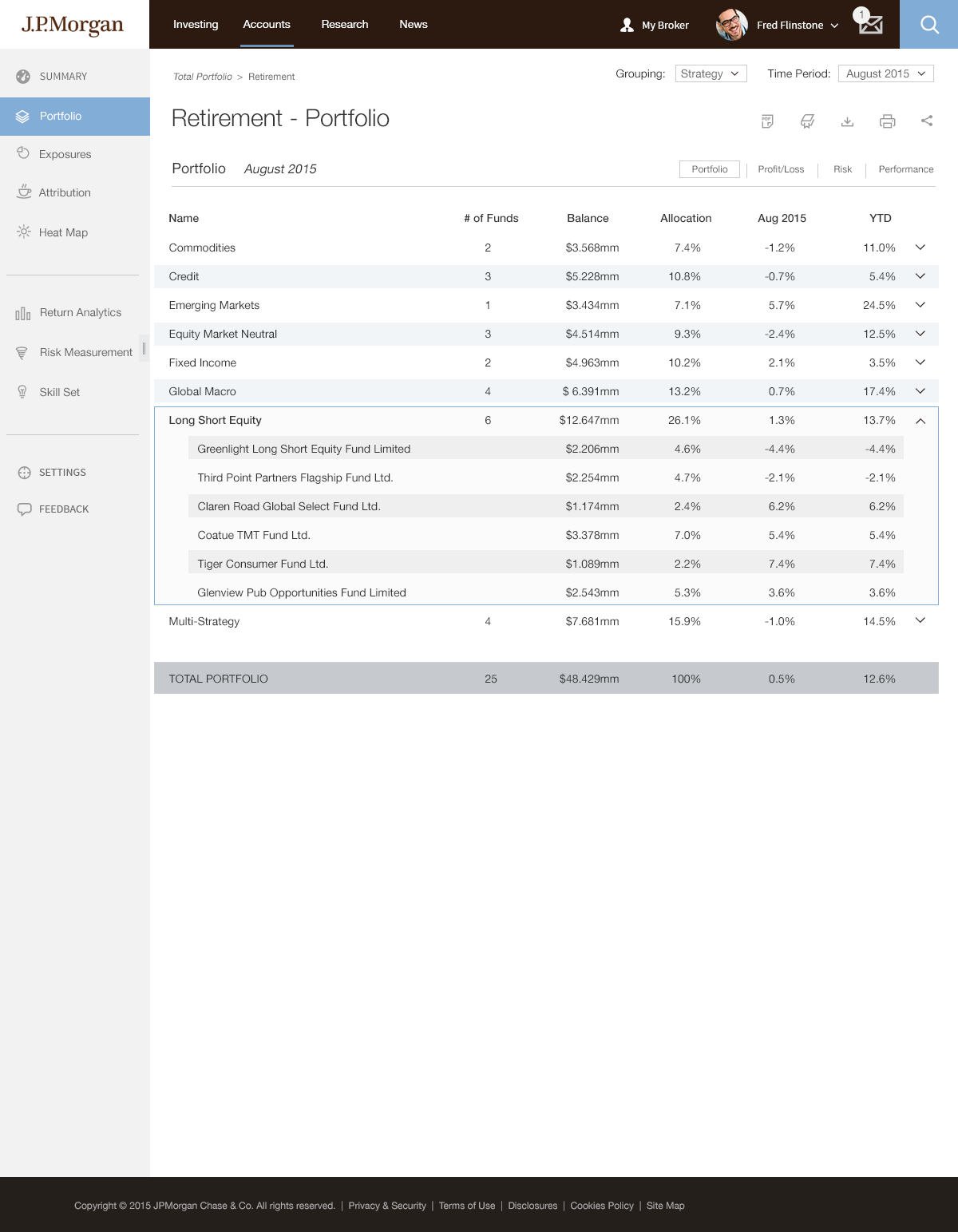Open the Accounts menu
This screenshot has width=958, height=1232.
click(x=267, y=24)
